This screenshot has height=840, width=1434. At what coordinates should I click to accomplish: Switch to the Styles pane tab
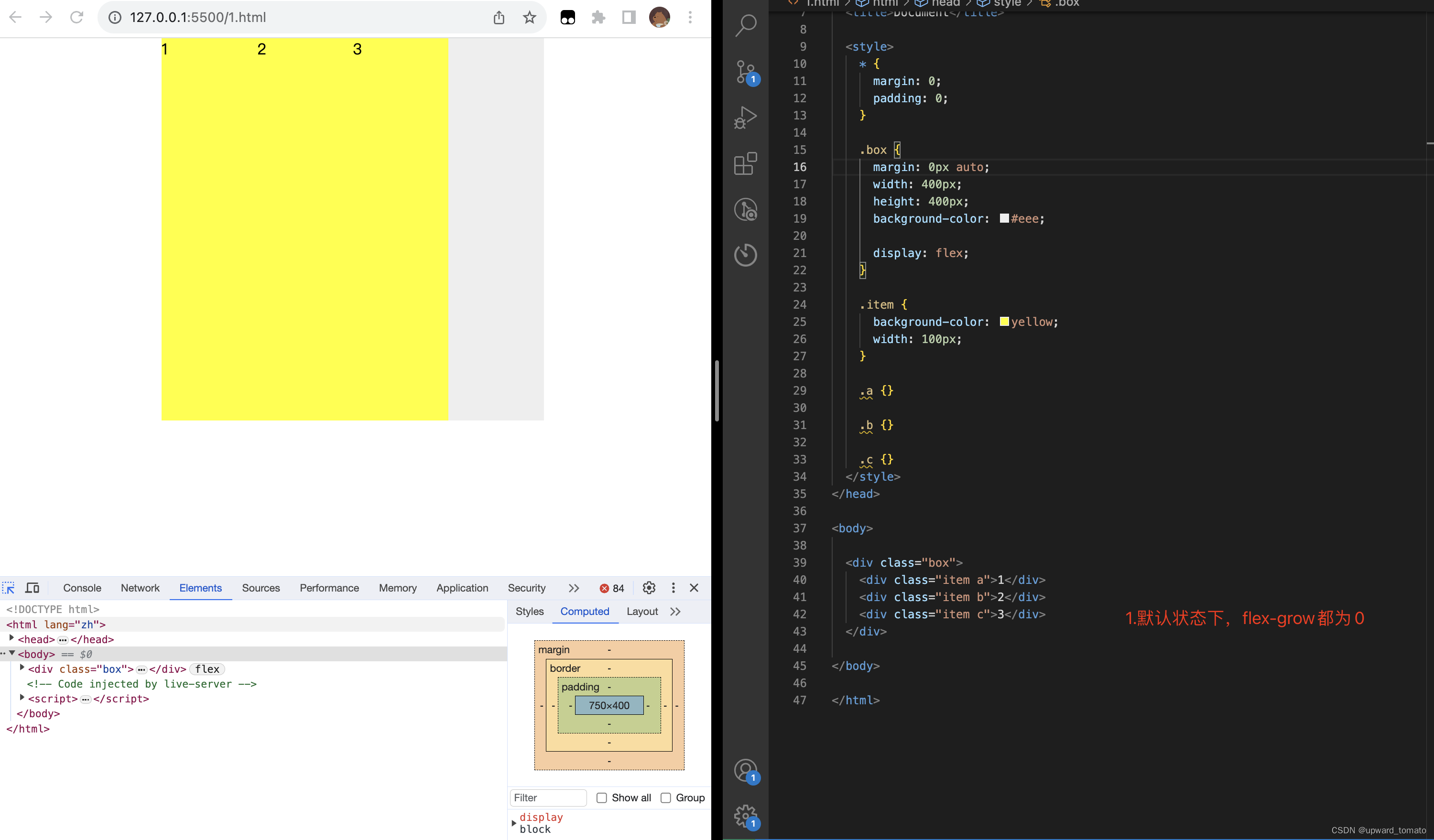point(529,612)
